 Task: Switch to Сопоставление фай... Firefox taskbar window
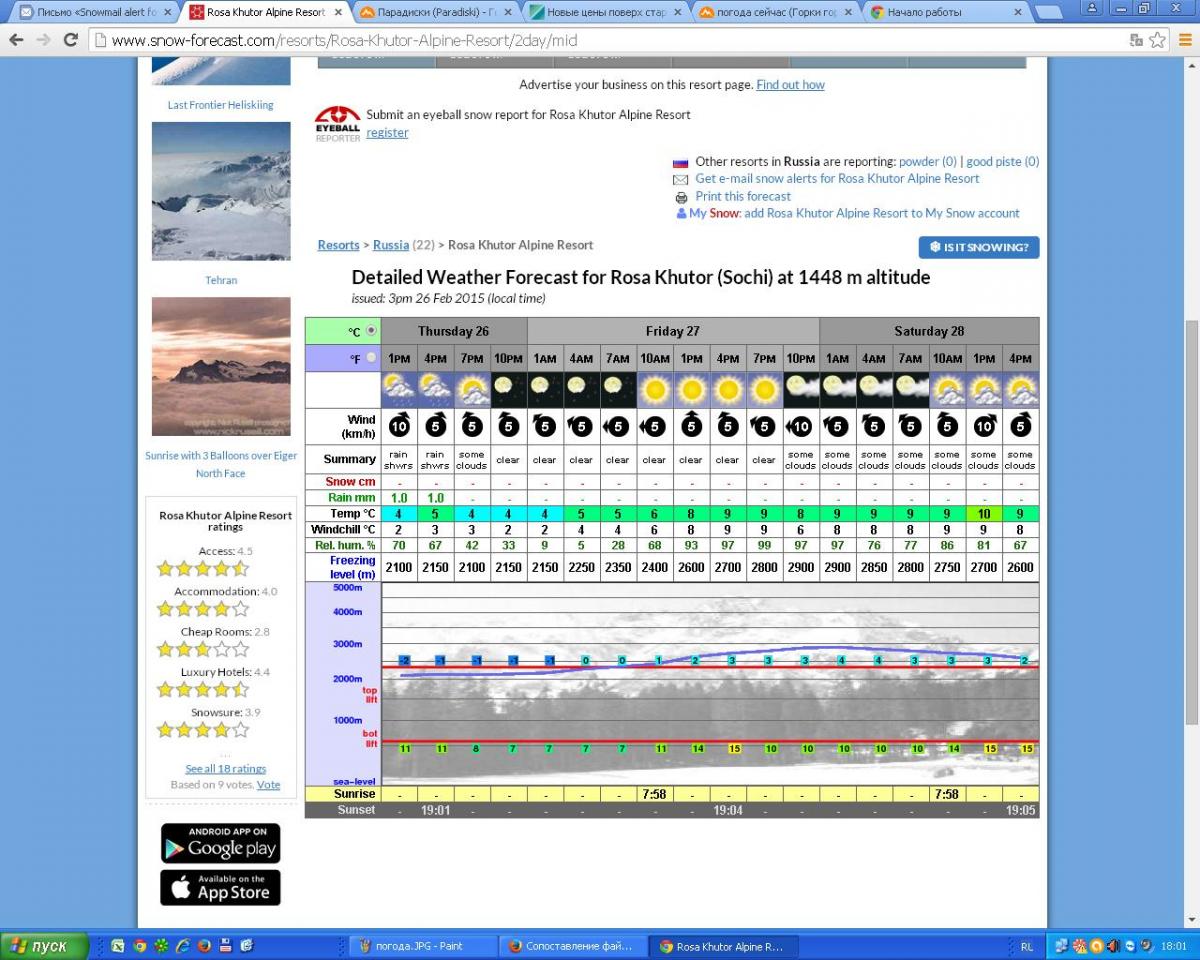[572, 946]
